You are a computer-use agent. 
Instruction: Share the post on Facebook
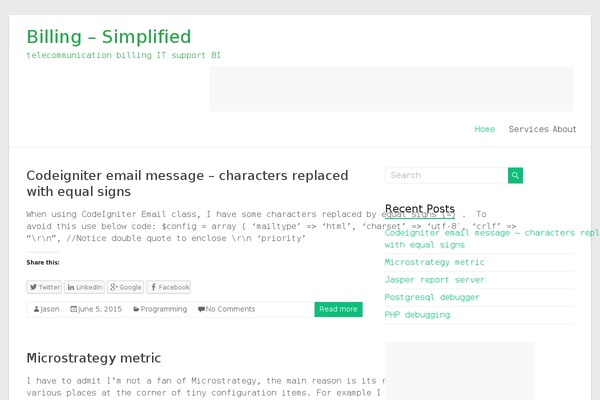pyautogui.click(x=169, y=287)
